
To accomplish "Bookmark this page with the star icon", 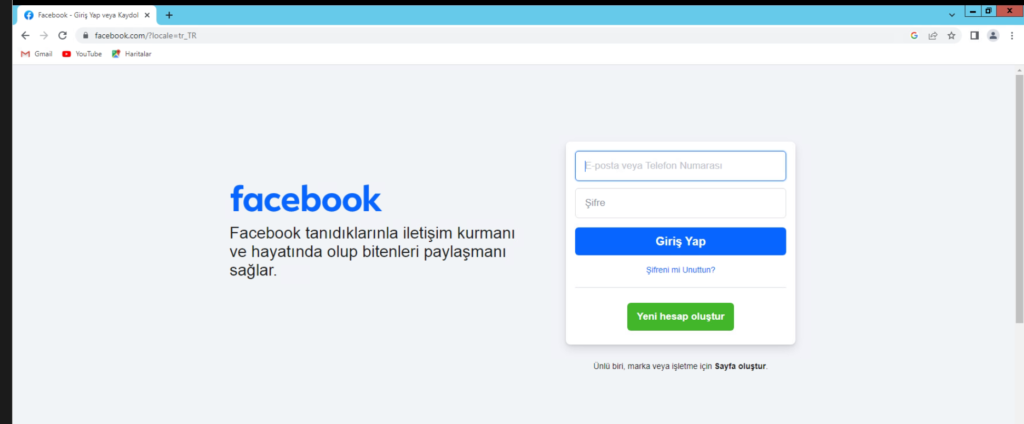I will coord(951,35).
